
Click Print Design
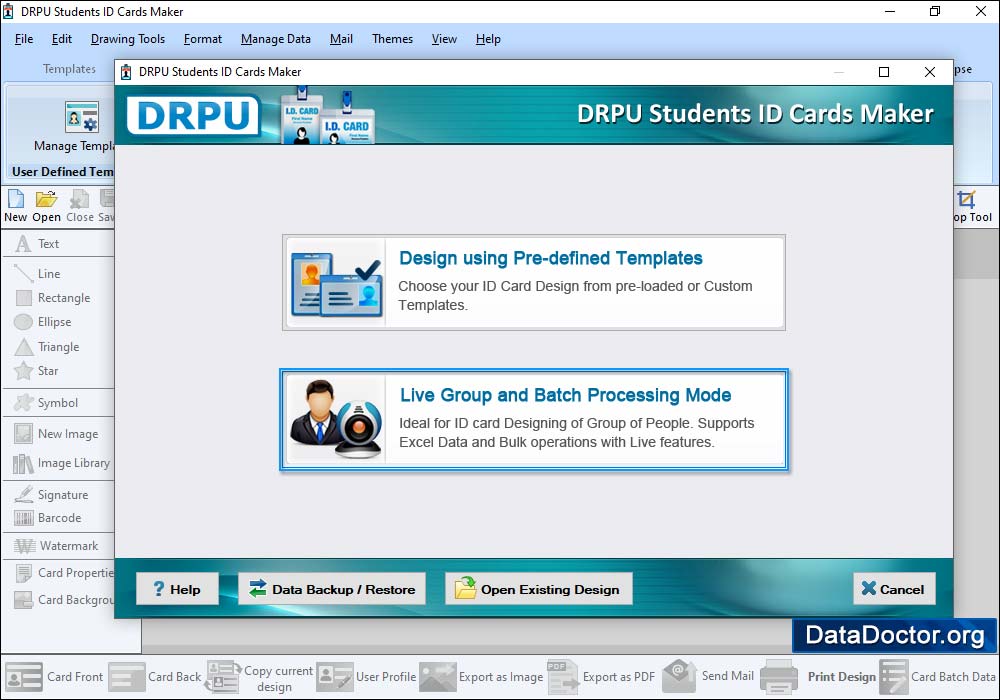point(819,677)
